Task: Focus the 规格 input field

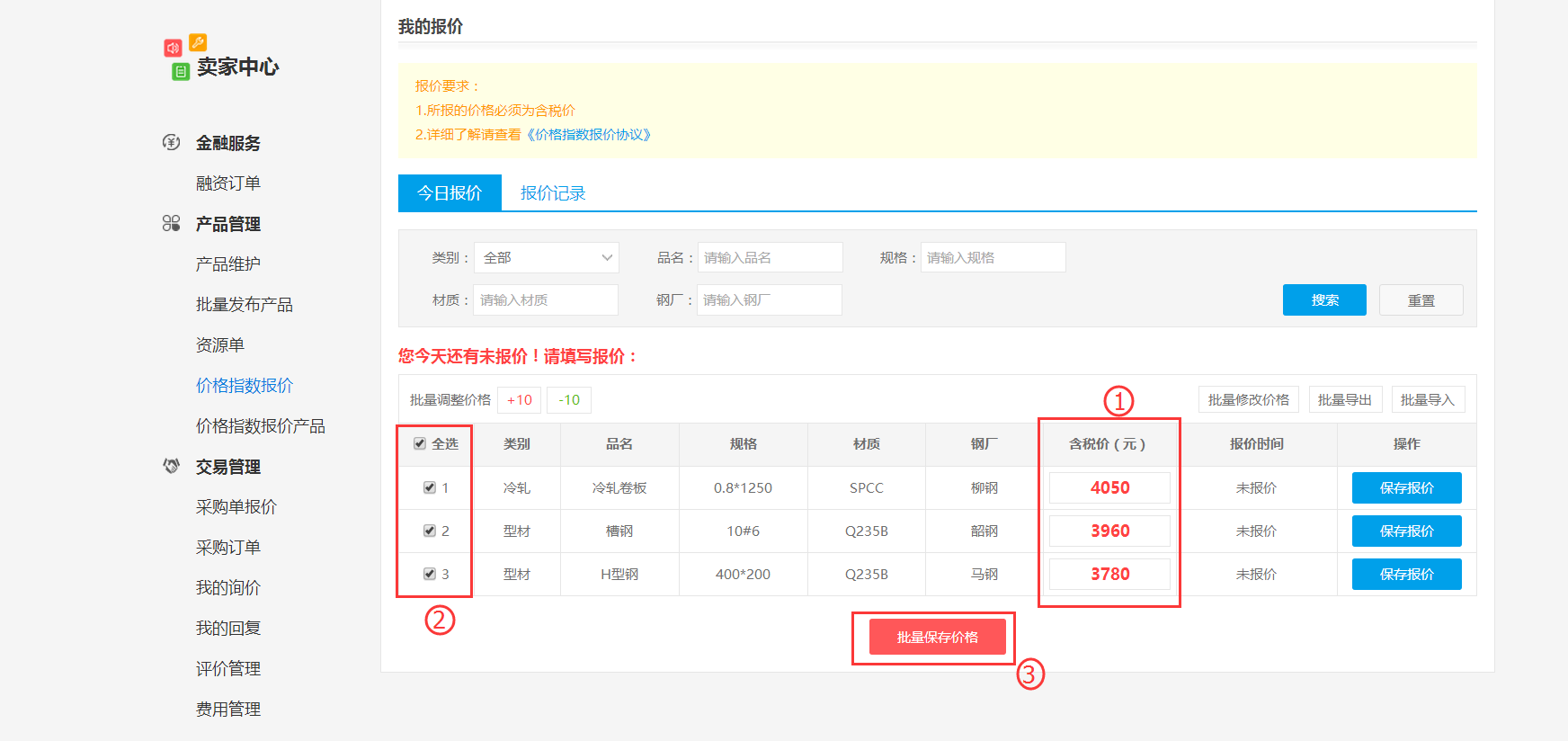Action: pyautogui.click(x=993, y=257)
